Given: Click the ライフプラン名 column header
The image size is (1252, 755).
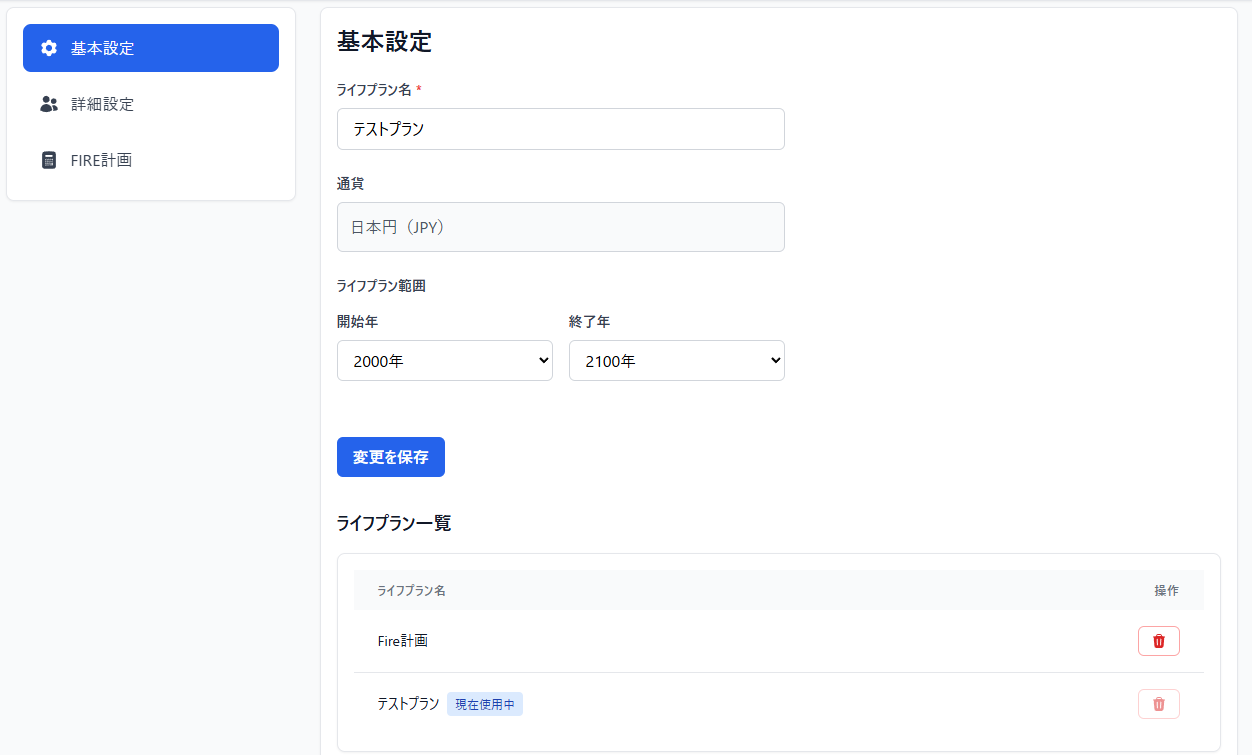Looking at the screenshot, I should (412, 590).
